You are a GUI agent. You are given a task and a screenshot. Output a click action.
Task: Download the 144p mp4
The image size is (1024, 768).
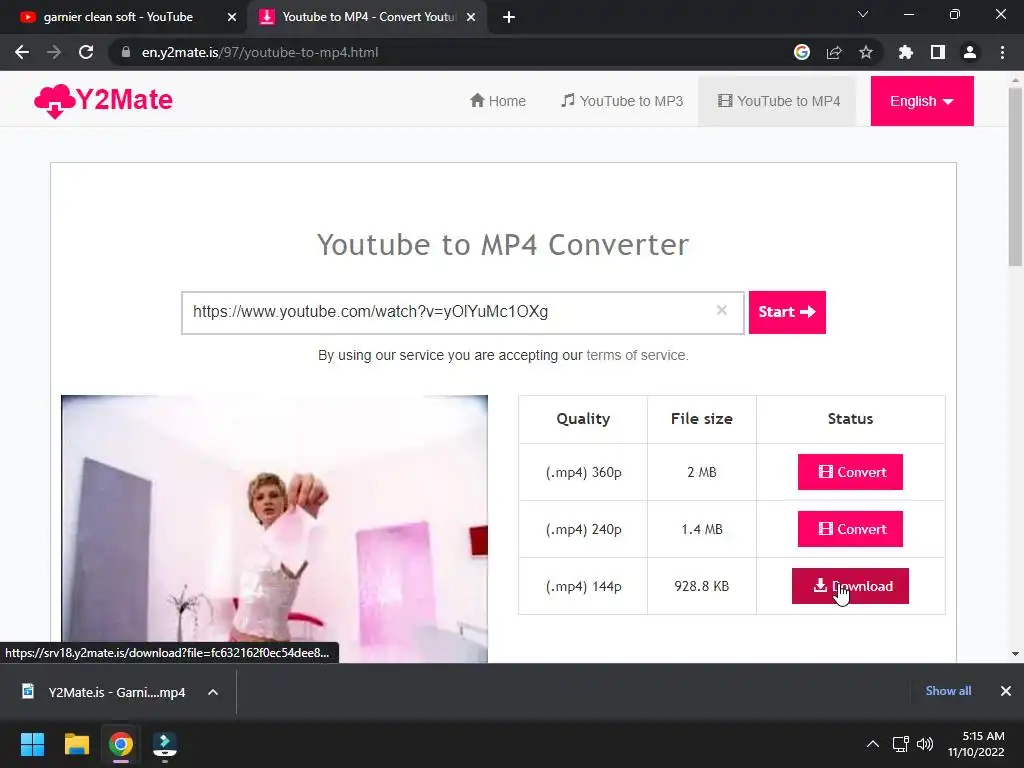(x=850, y=586)
